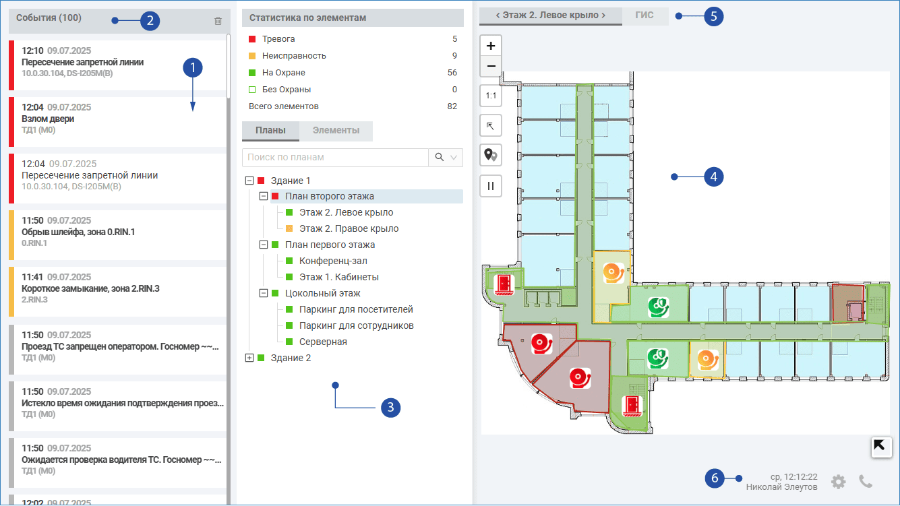900x506 pixels.
Task: Expand the Здание 2 tree node
Action: coord(249,357)
